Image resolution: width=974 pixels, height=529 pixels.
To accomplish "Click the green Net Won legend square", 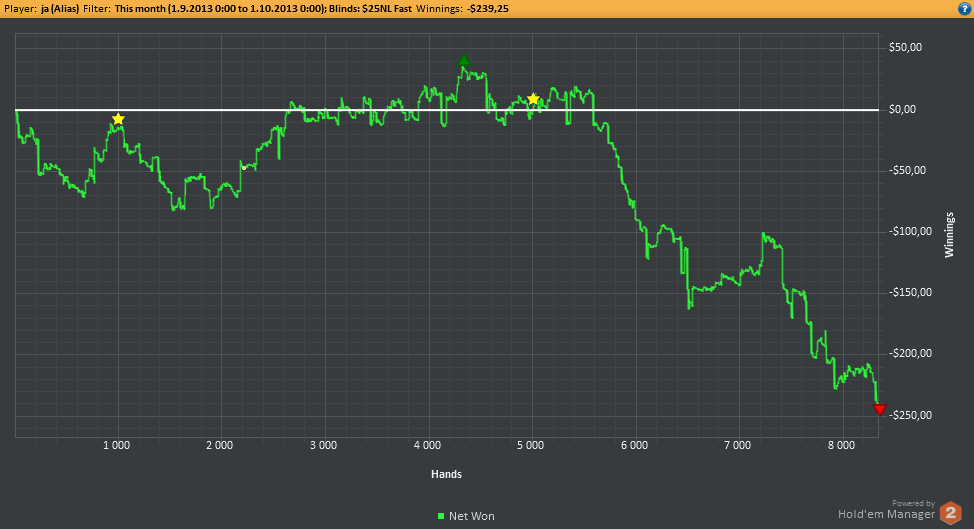I will [x=441, y=516].
